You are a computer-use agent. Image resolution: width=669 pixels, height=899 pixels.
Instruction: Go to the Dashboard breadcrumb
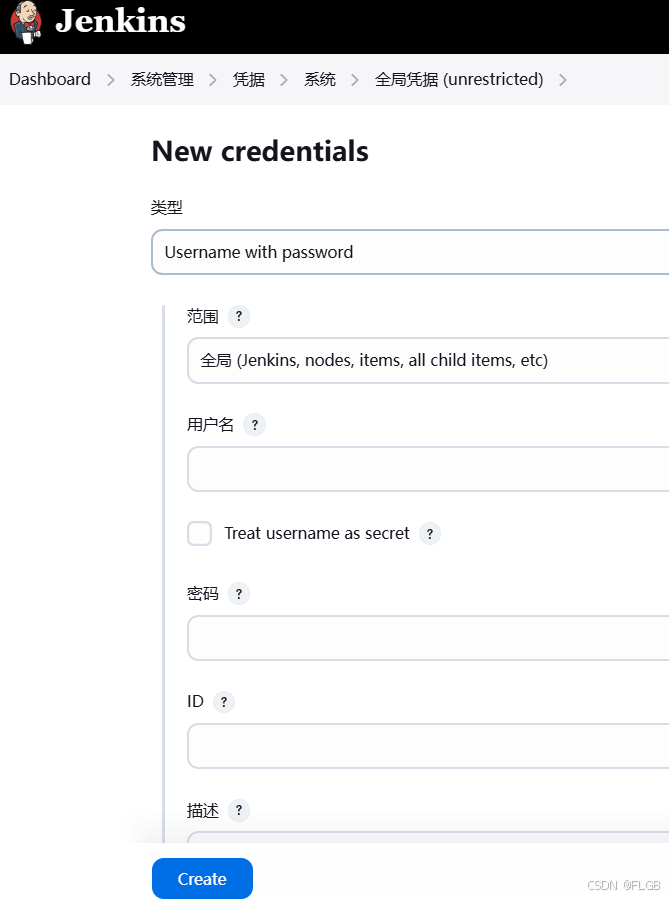click(x=49, y=79)
